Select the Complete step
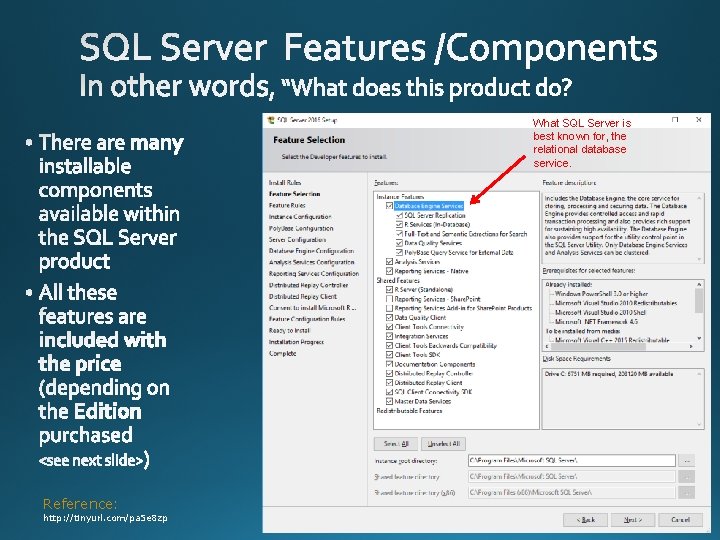 pyautogui.click(x=283, y=354)
